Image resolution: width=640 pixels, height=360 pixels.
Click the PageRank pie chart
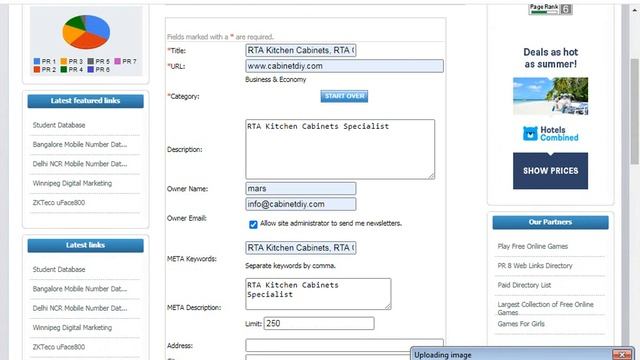coord(86,32)
